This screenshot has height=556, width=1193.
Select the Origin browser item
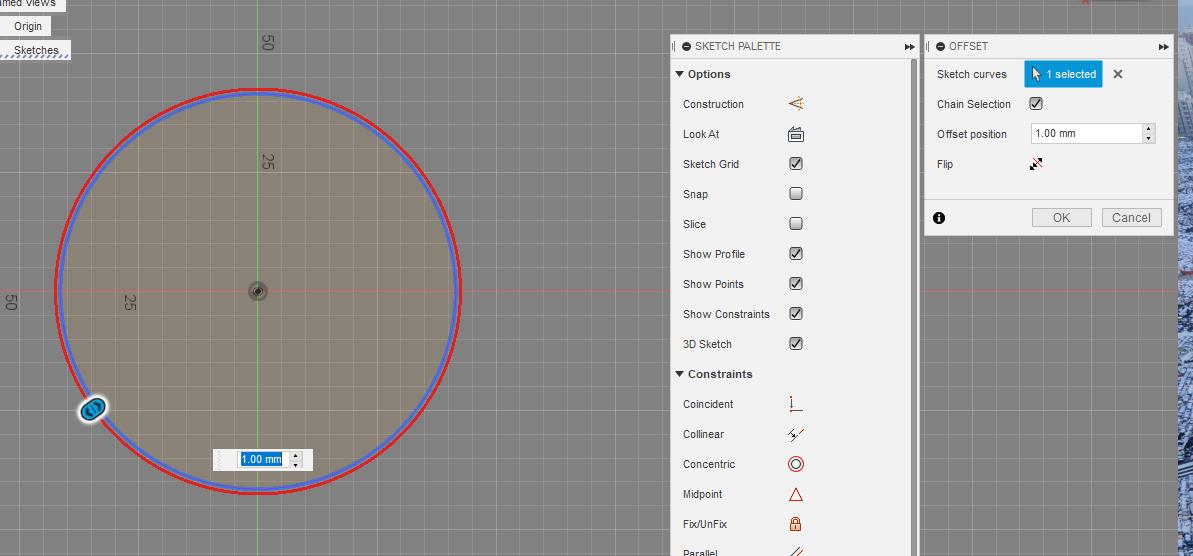coord(28,26)
